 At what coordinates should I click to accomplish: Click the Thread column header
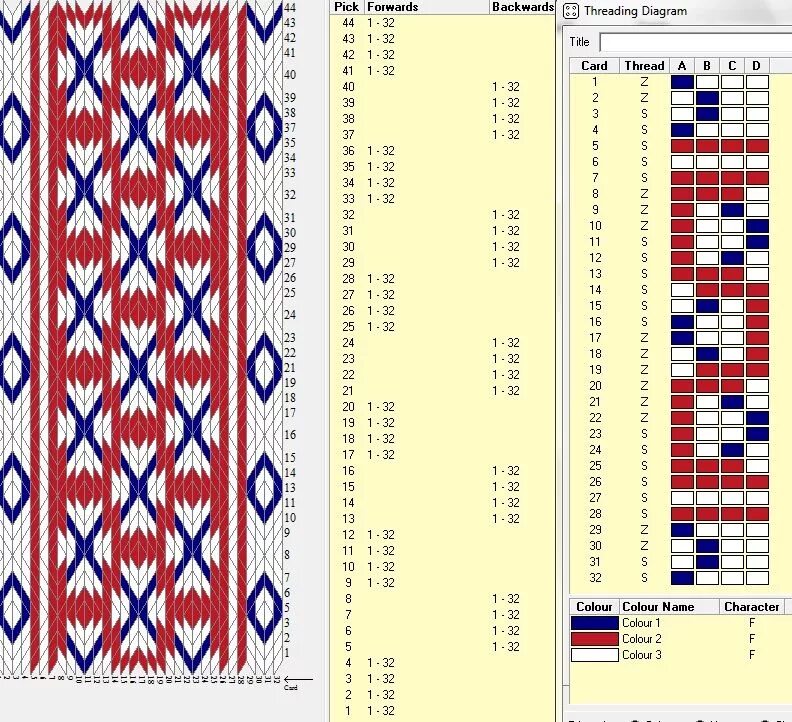(x=644, y=66)
